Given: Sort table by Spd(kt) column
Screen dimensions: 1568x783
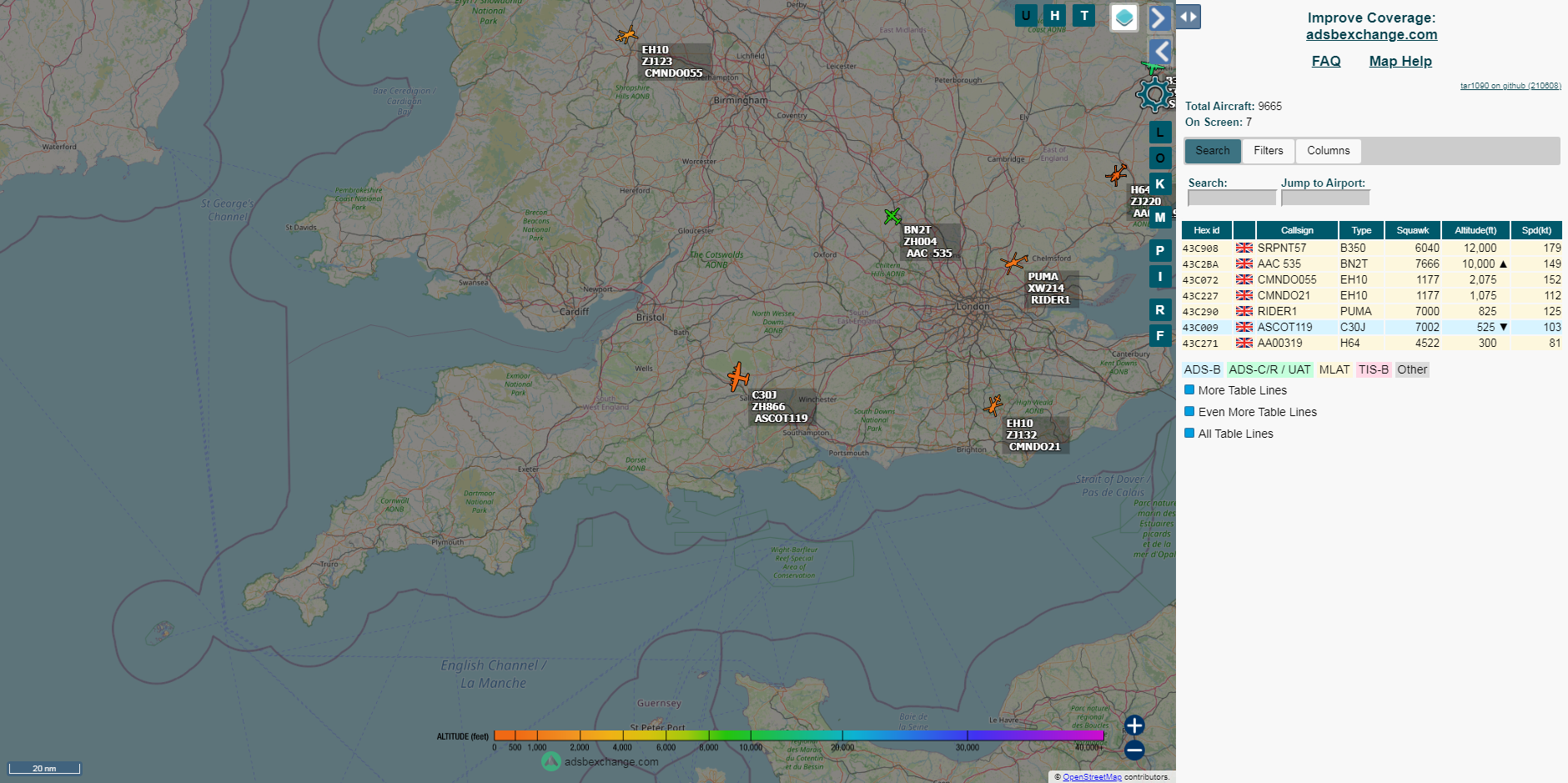Looking at the screenshot, I should [1536, 230].
